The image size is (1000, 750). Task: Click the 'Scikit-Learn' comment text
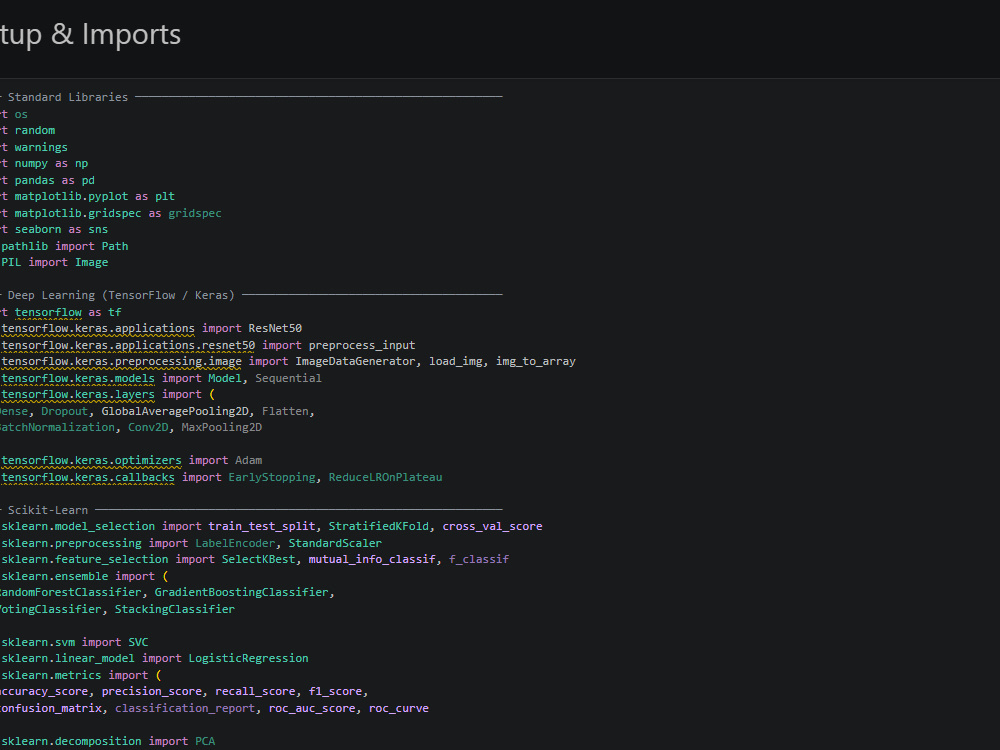pos(48,510)
